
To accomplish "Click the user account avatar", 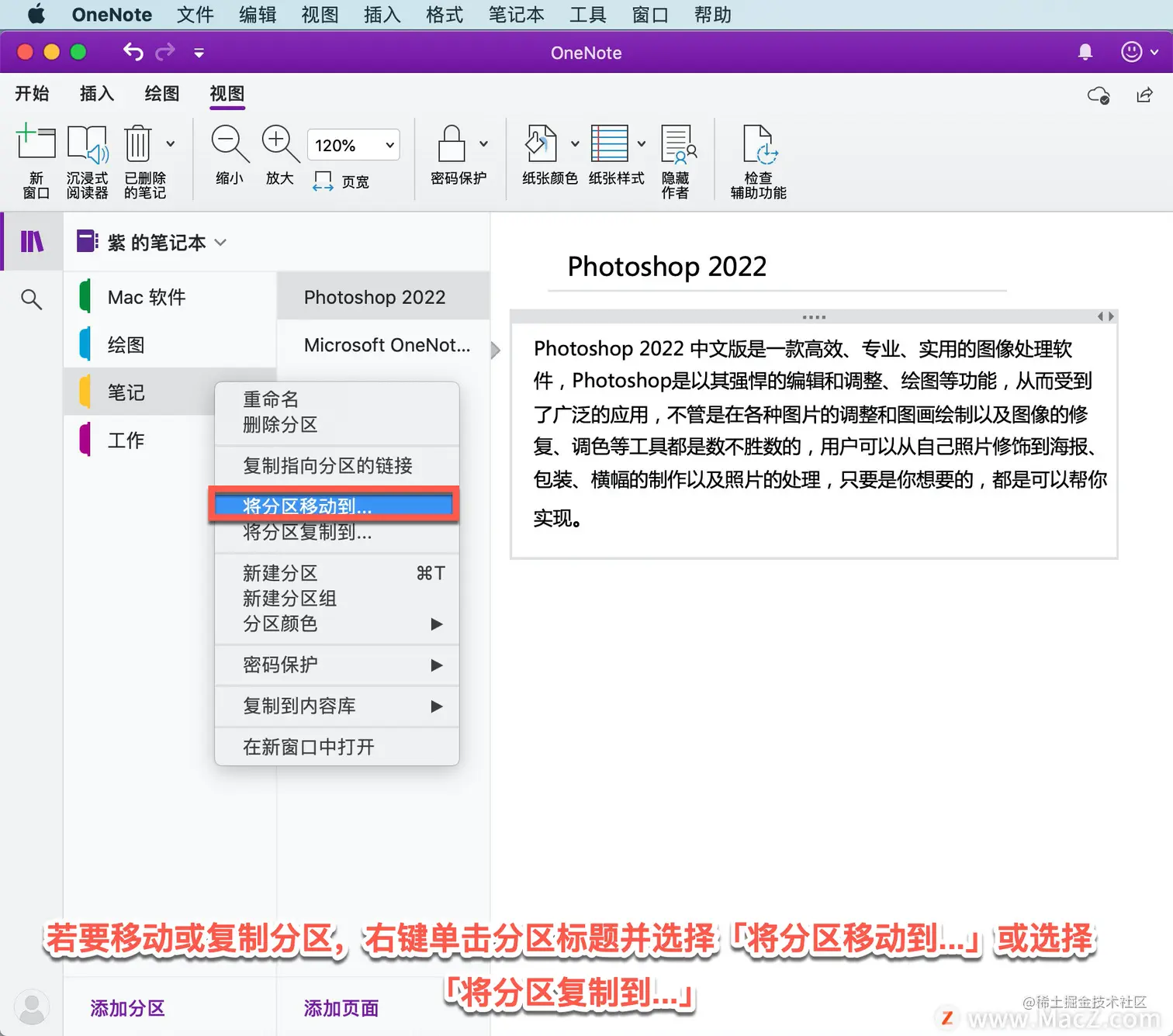I will (32, 1007).
